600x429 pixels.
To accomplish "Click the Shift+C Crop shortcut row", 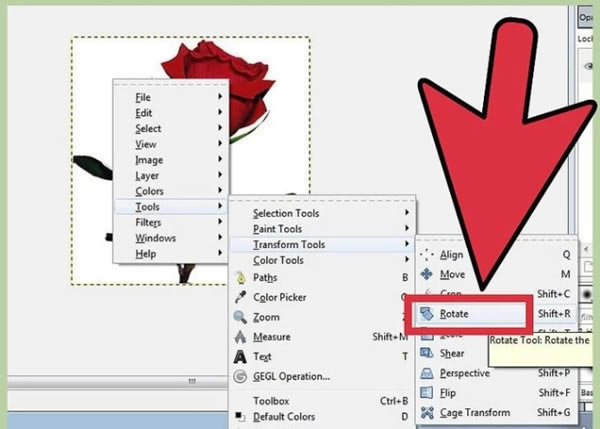I will click(x=496, y=294).
